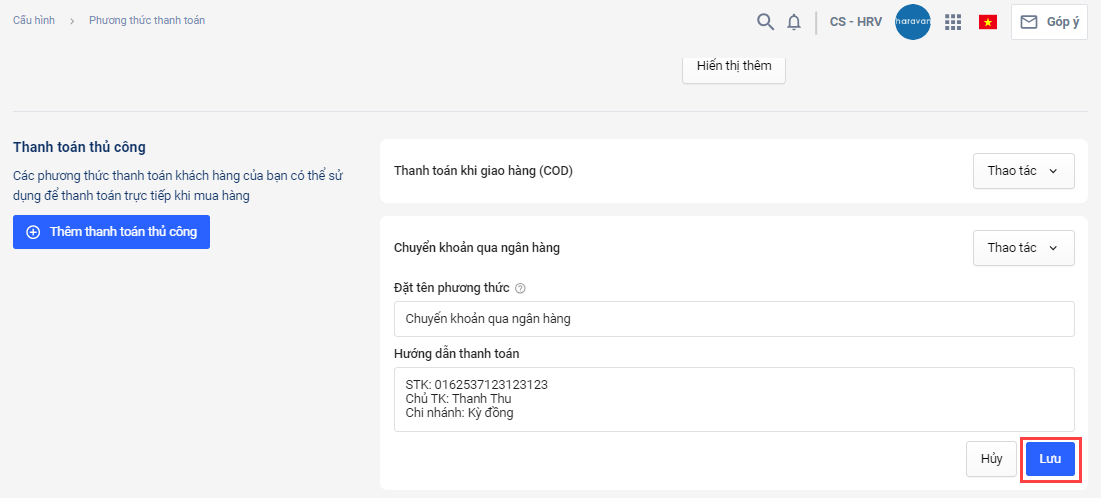Screen dimensions: 1101x498
Task: Click the Cấu hình breadcrumb link
Action: click(x=33, y=20)
